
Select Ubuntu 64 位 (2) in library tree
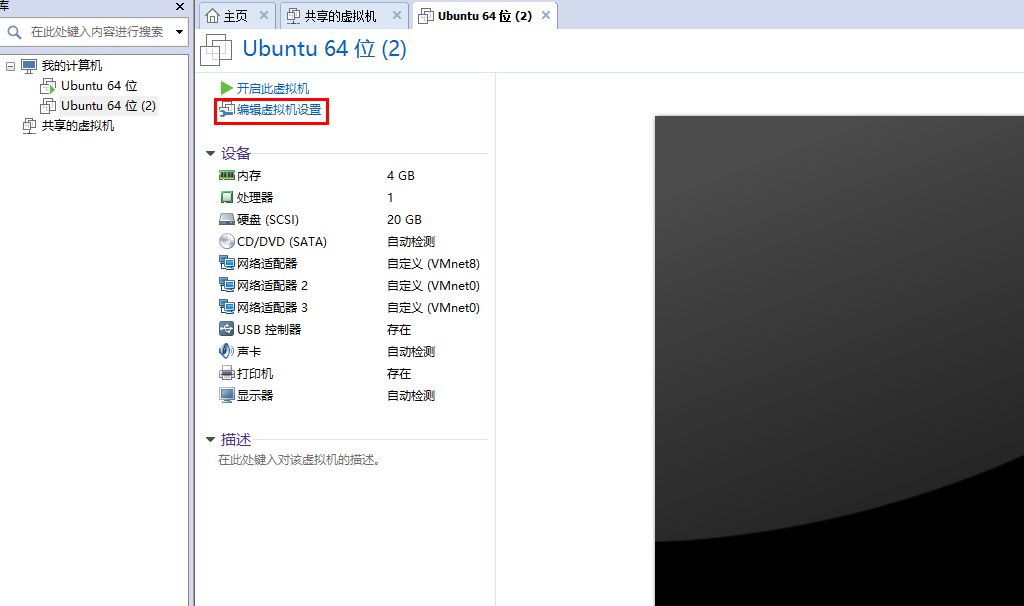point(108,106)
